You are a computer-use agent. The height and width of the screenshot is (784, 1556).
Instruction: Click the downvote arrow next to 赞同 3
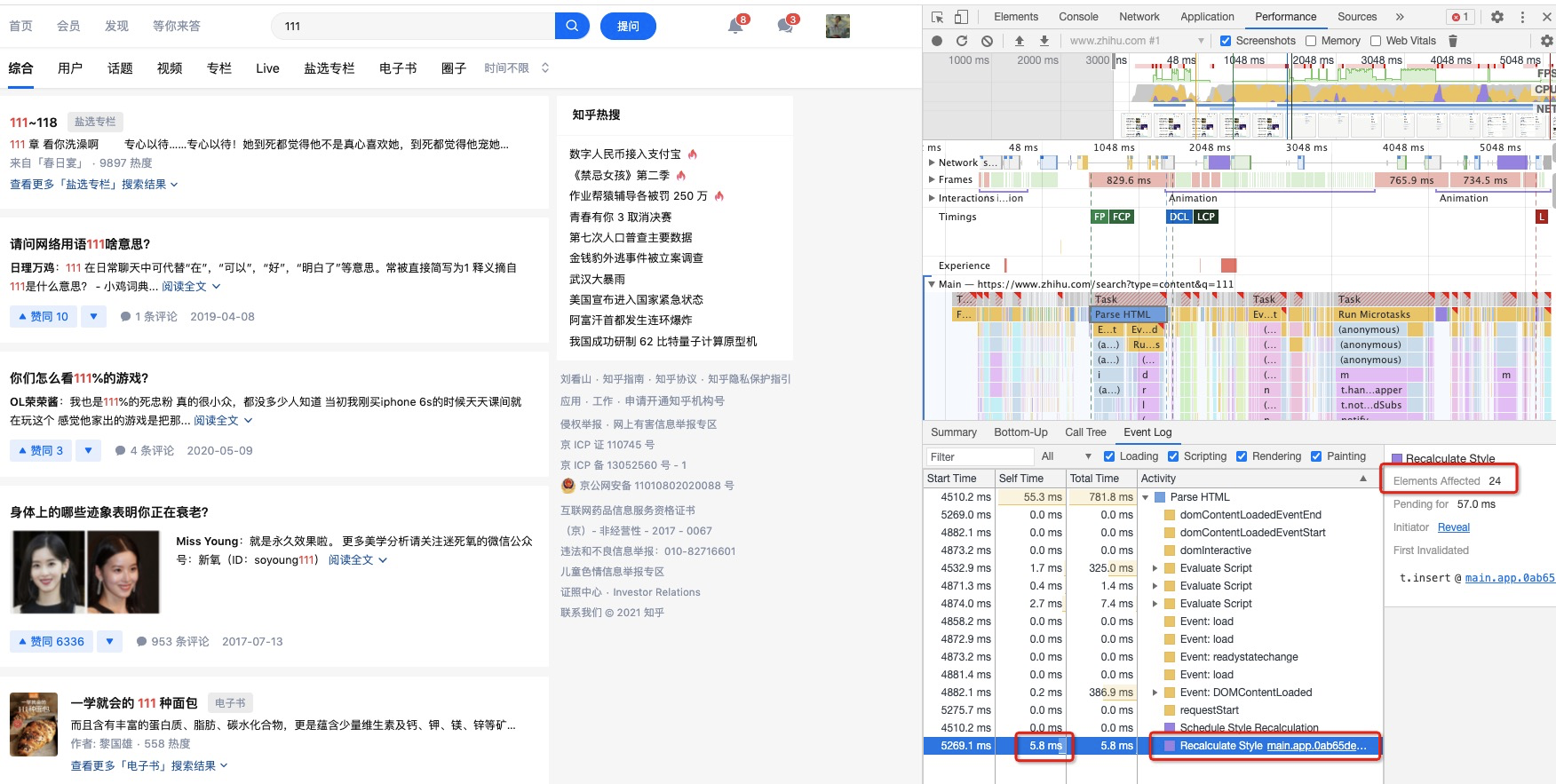tap(88, 451)
